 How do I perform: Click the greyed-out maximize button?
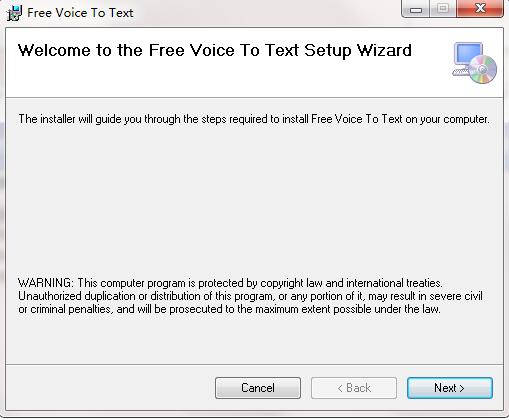click(443, 9)
